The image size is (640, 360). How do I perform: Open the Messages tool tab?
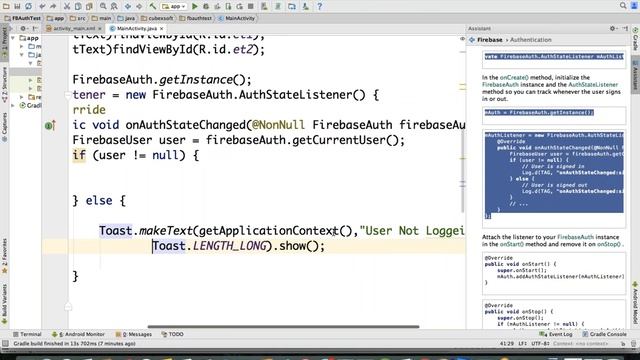[x=134, y=334]
